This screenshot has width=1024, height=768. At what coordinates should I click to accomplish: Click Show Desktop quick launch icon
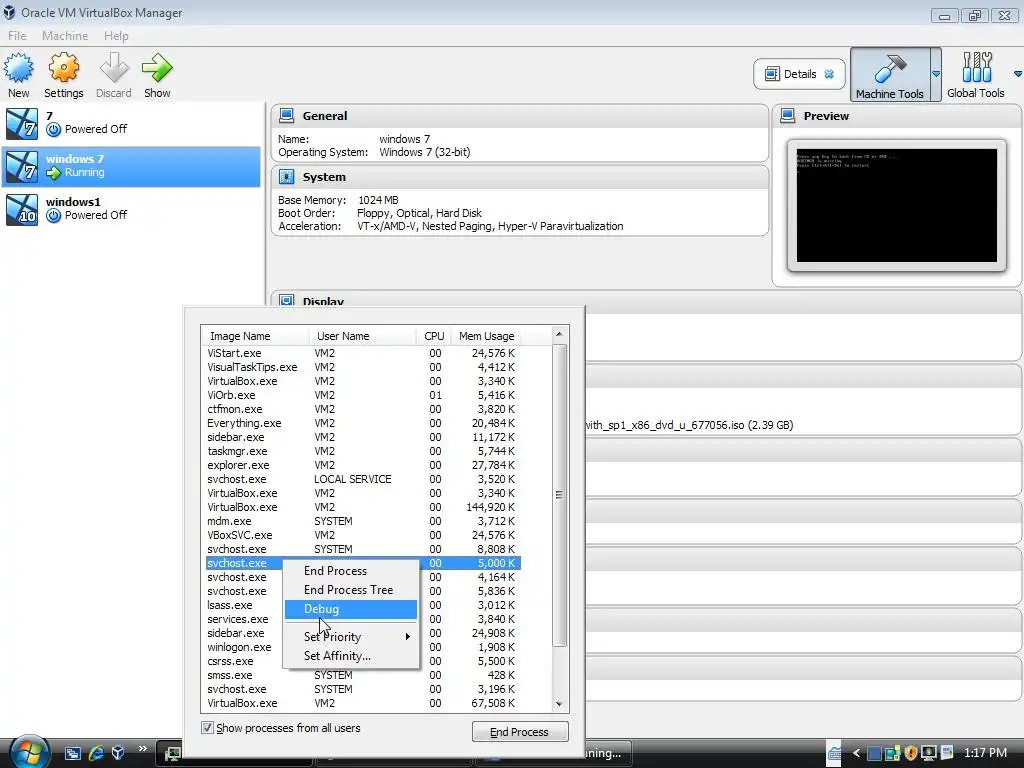click(72, 753)
